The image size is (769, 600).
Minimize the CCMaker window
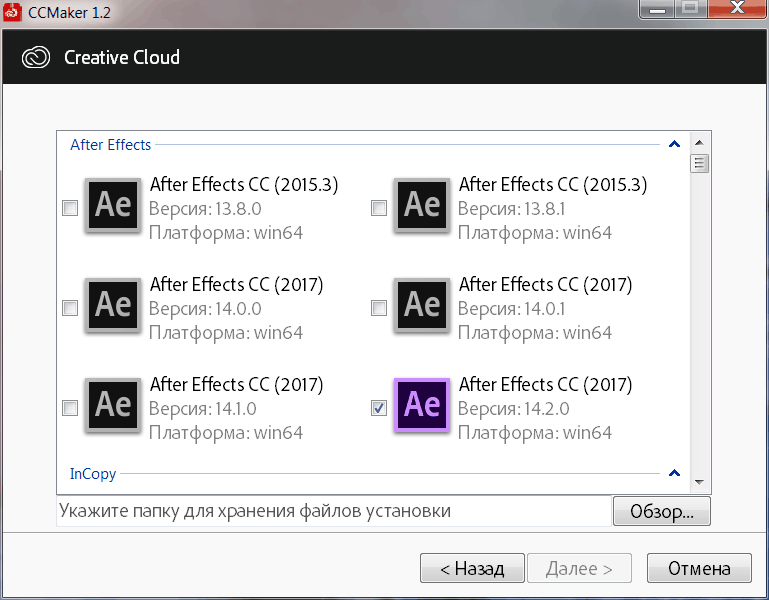click(657, 9)
